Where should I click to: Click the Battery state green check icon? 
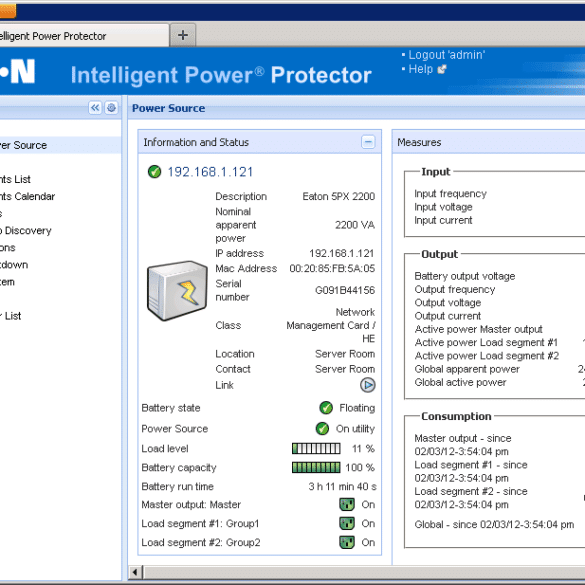click(326, 408)
